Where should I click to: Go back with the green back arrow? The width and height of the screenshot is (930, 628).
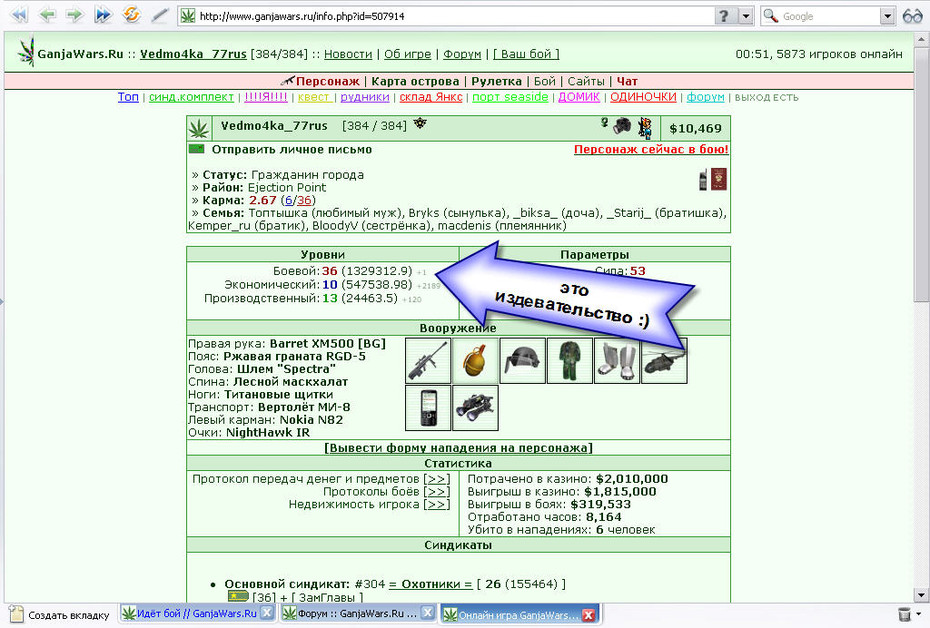pyautogui.click(x=47, y=15)
